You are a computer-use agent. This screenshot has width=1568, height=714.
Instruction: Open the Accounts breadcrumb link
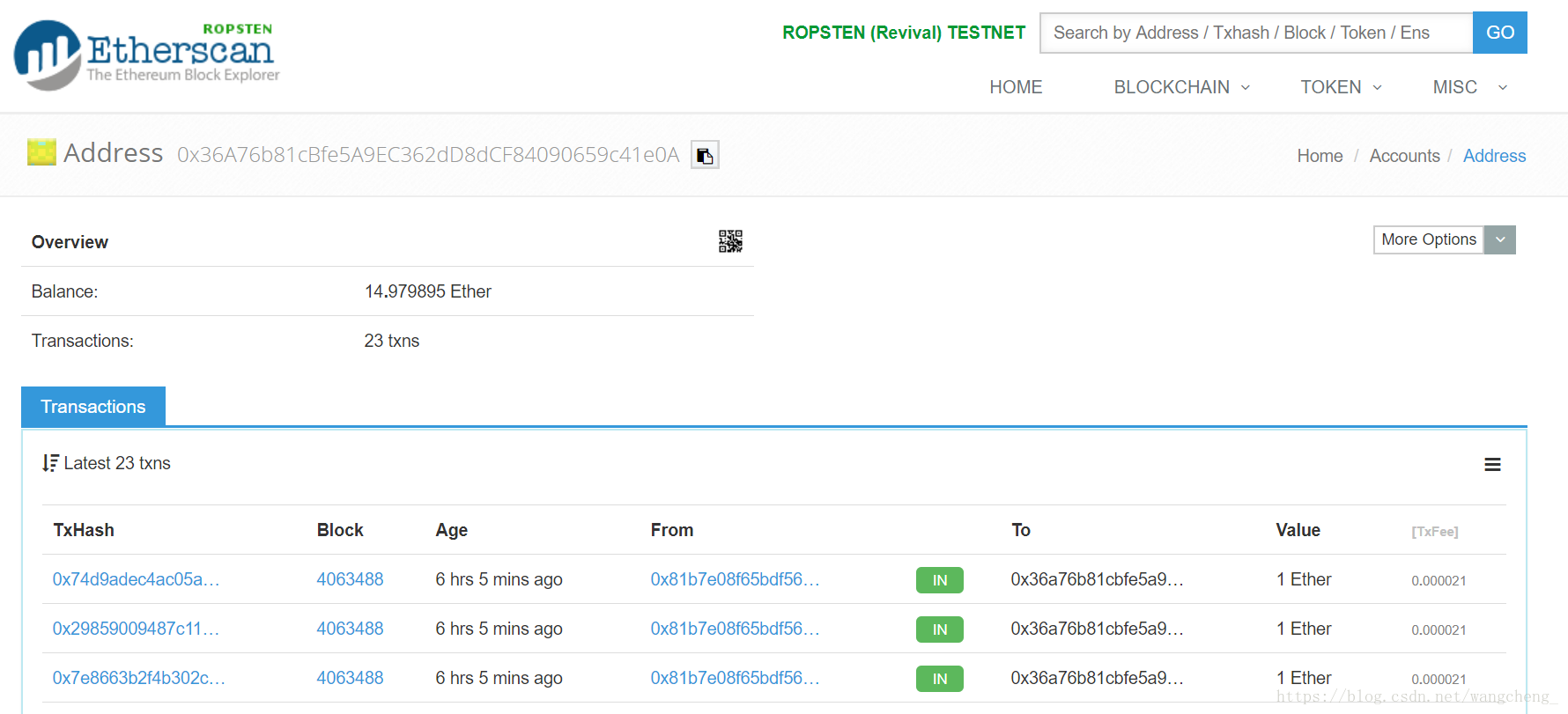[x=1404, y=156]
